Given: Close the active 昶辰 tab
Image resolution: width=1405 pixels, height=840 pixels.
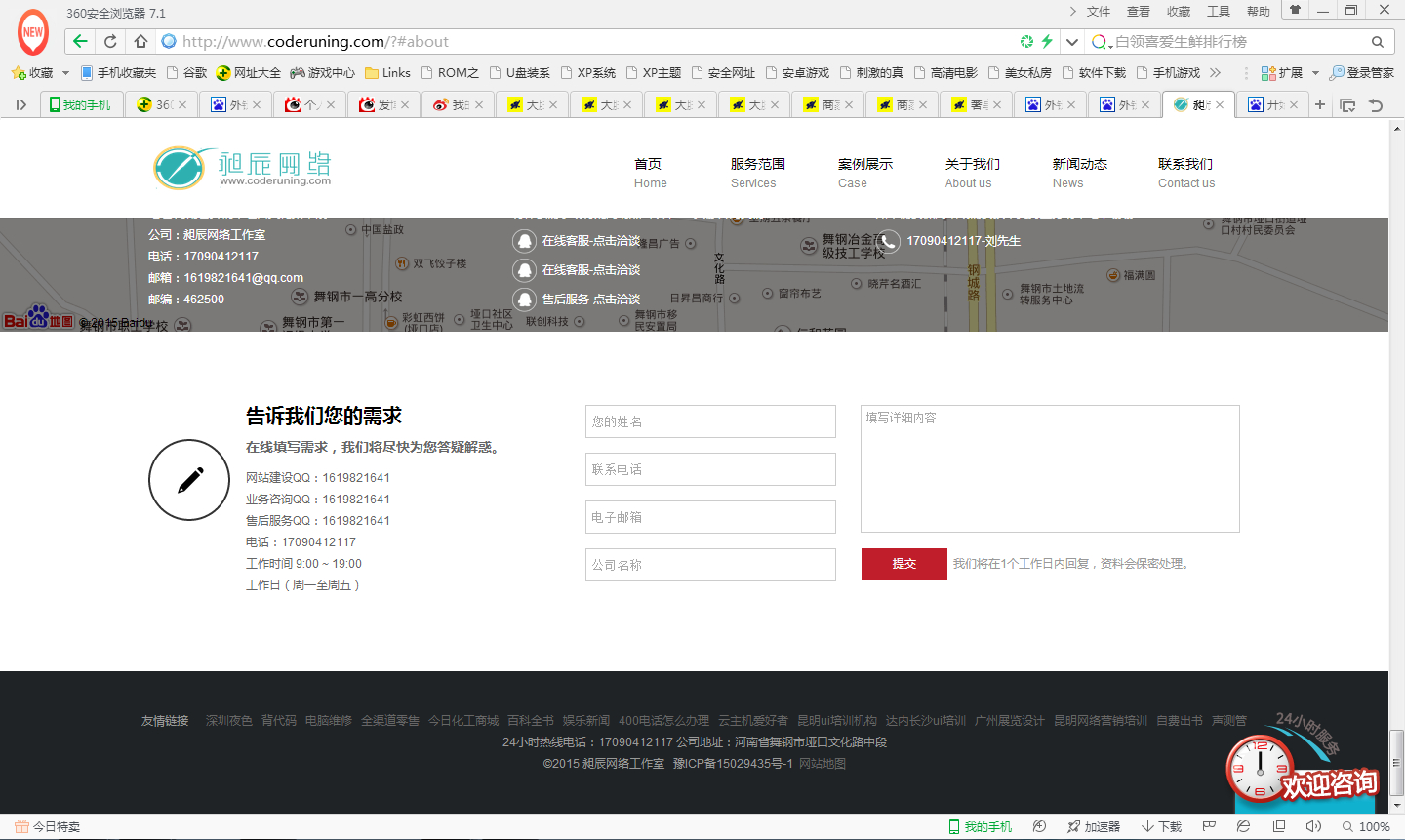Looking at the screenshot, I should [x=1220, y=105].
